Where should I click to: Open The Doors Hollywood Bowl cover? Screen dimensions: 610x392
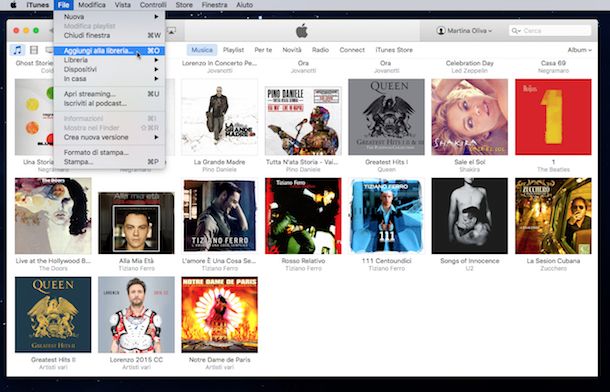[x=53, y=216]
